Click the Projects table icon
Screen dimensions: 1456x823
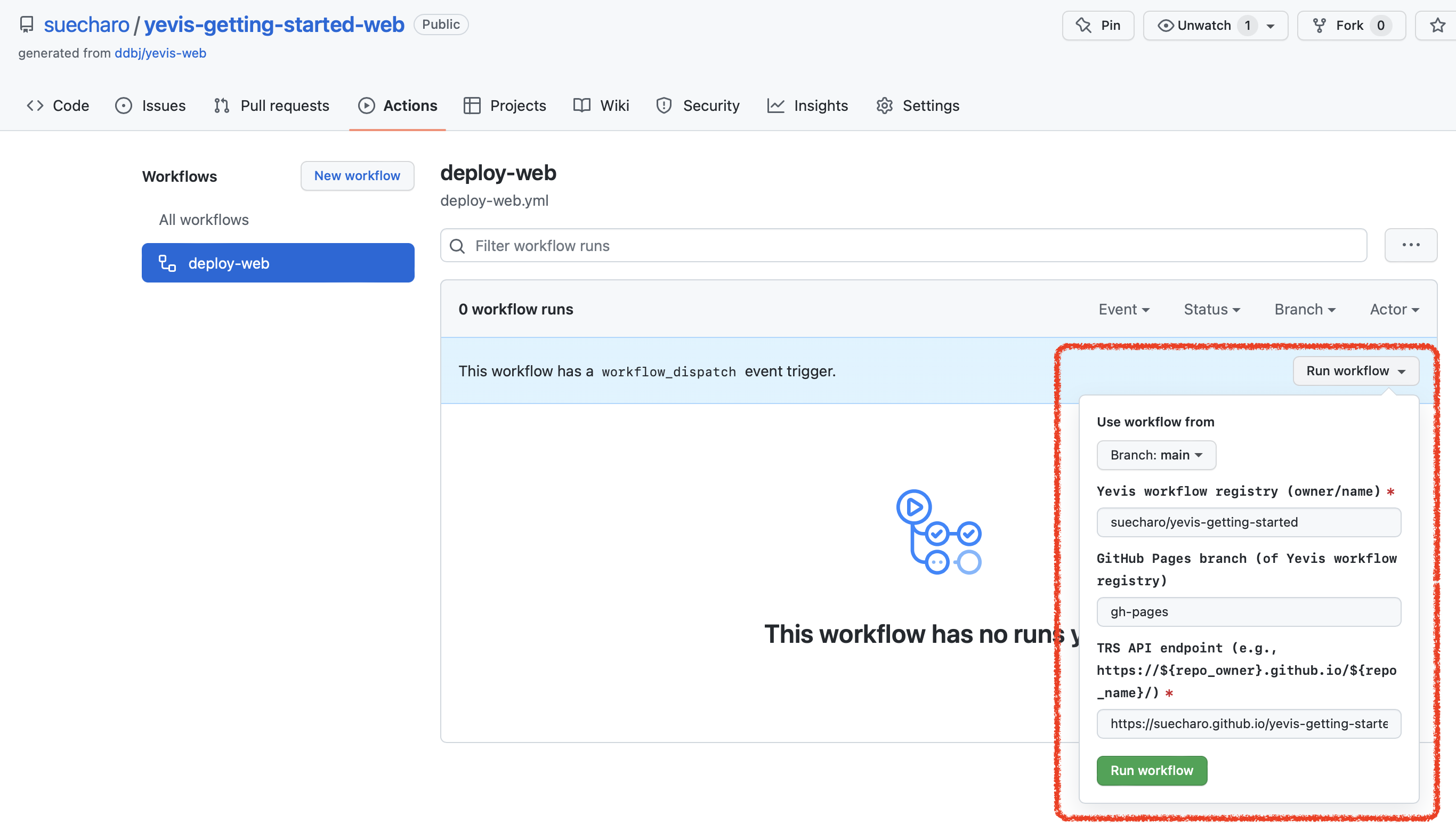[472, 106]
